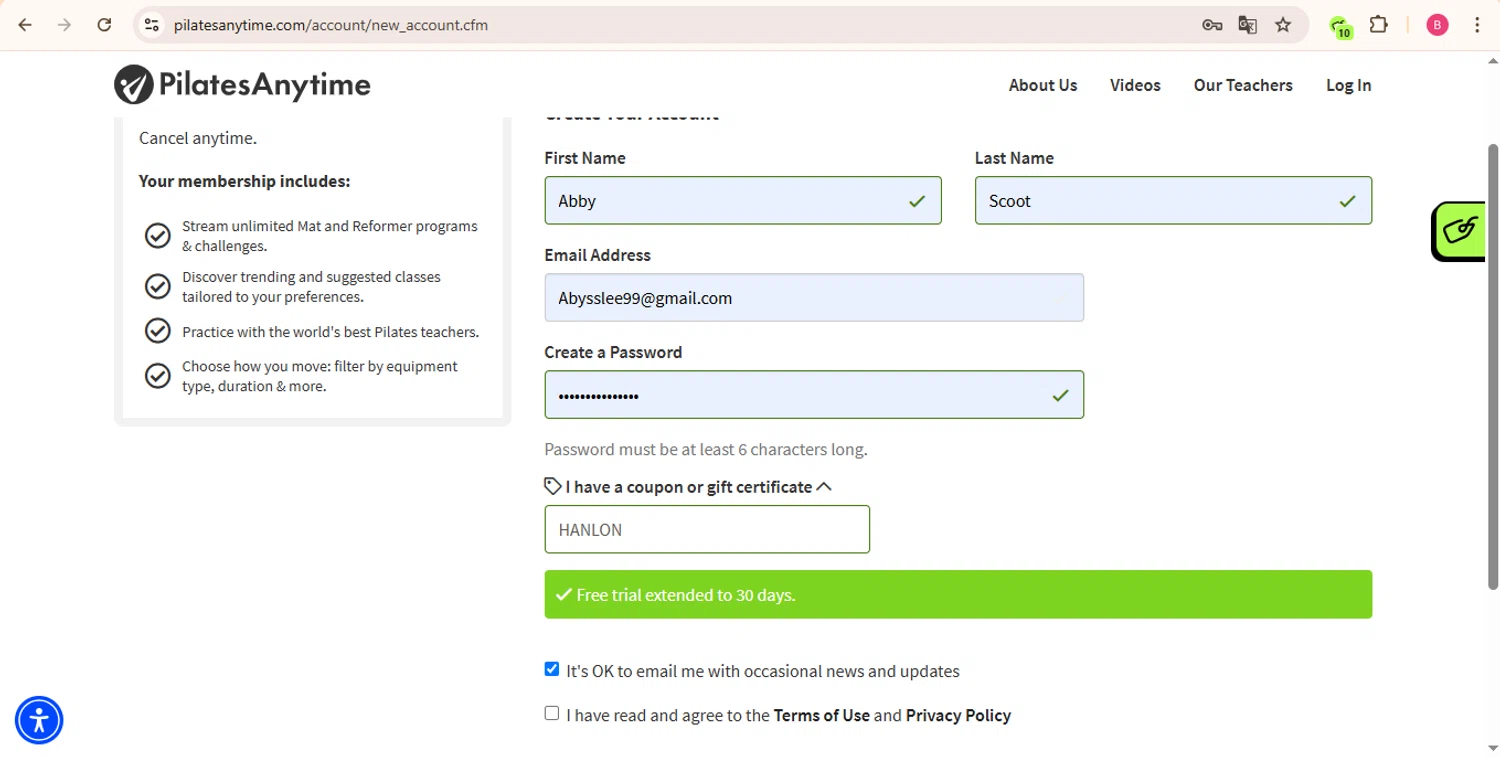
Task: Click 'Practice with the world's best Pilates teachers.' text
Action: coord(330,332)
